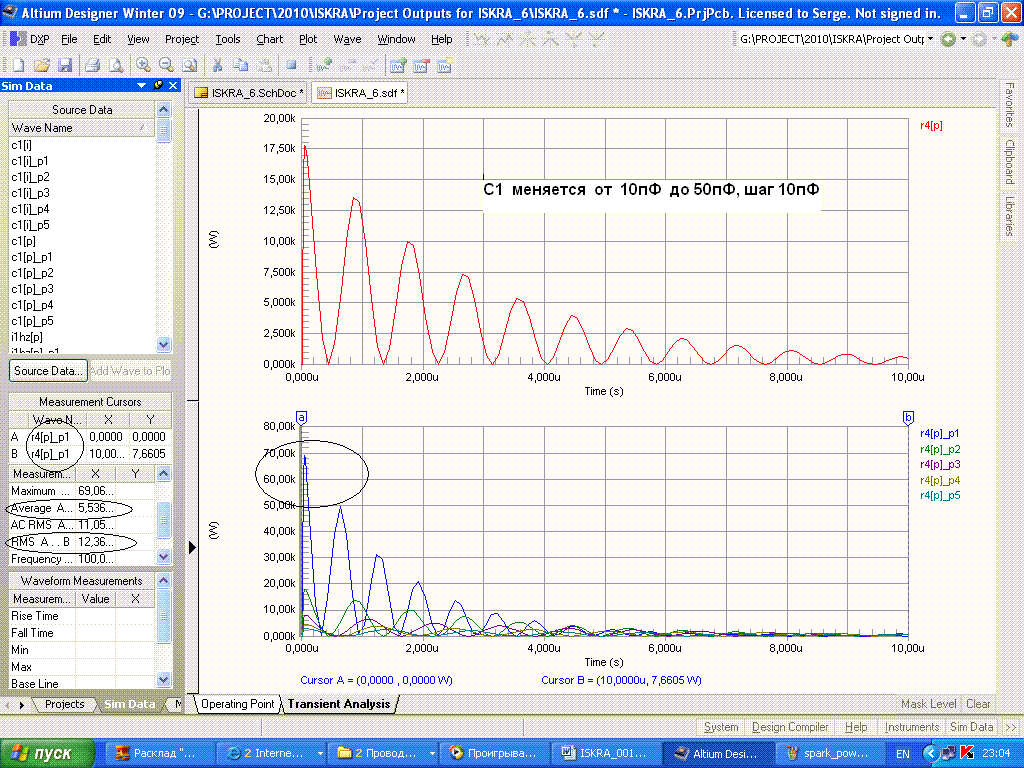The width and height of the screenshot is (1024, 768).
Task: Click Sim Data status bar button
Action: tap(971, 727)
